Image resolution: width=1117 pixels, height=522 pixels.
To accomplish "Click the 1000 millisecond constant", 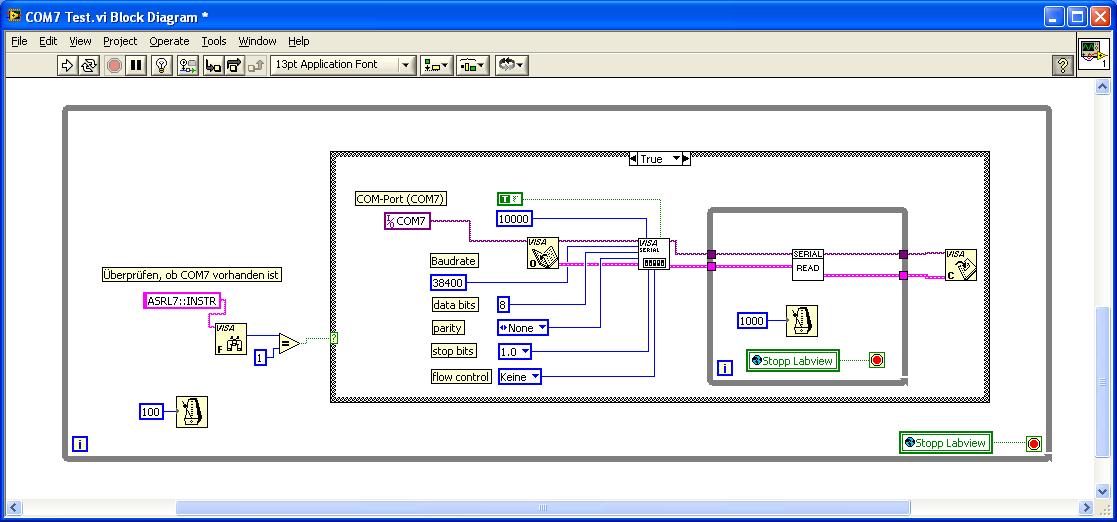I will pyautogui.click(x=752, y=321).
